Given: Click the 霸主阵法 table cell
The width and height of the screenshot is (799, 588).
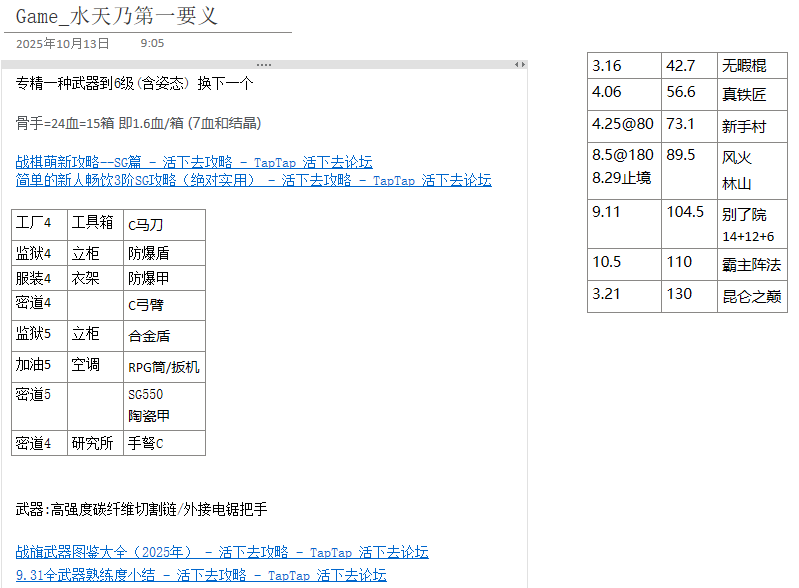Looking at the screenshot, I should 750,263.
